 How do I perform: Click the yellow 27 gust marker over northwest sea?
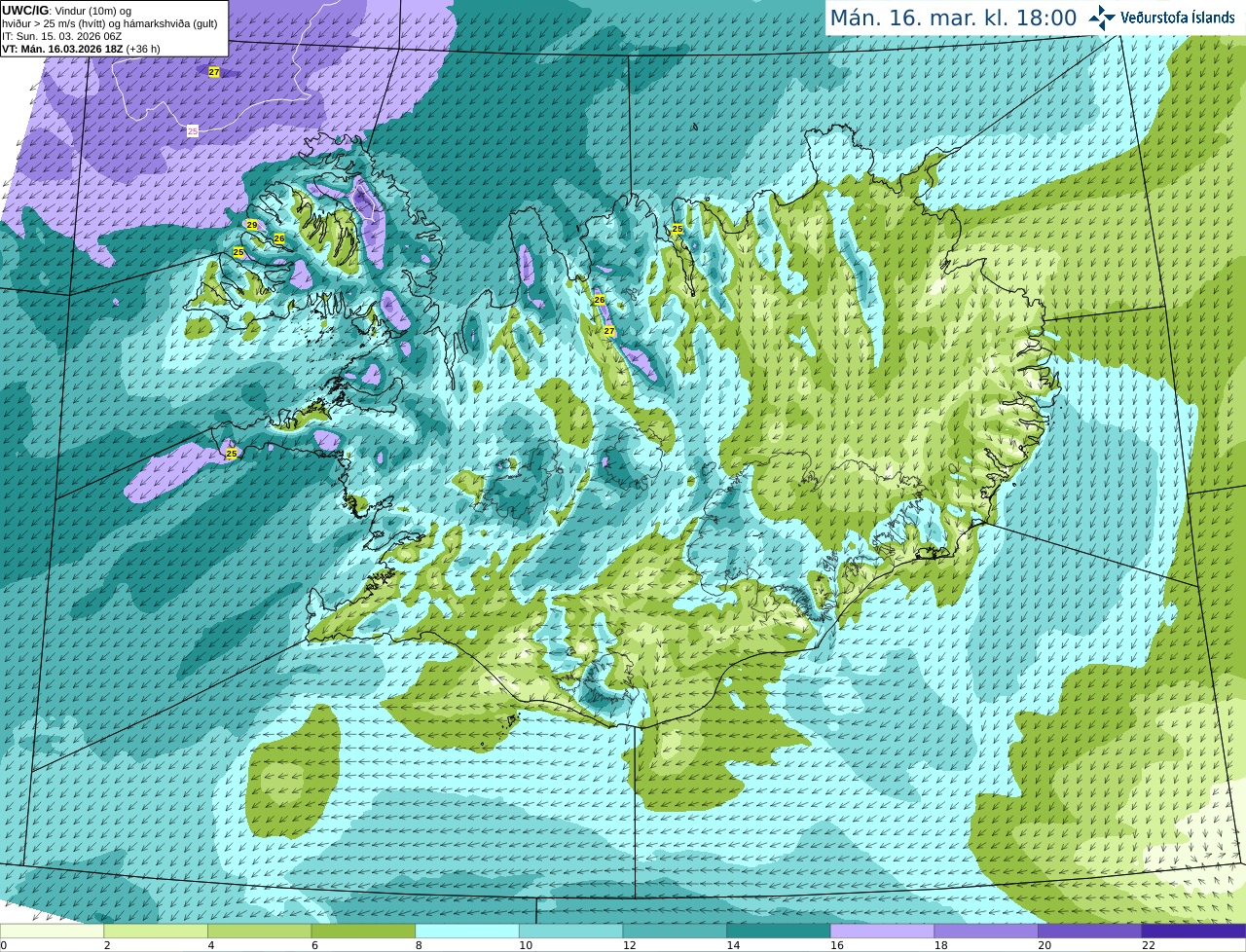click(x=214, y=72)
